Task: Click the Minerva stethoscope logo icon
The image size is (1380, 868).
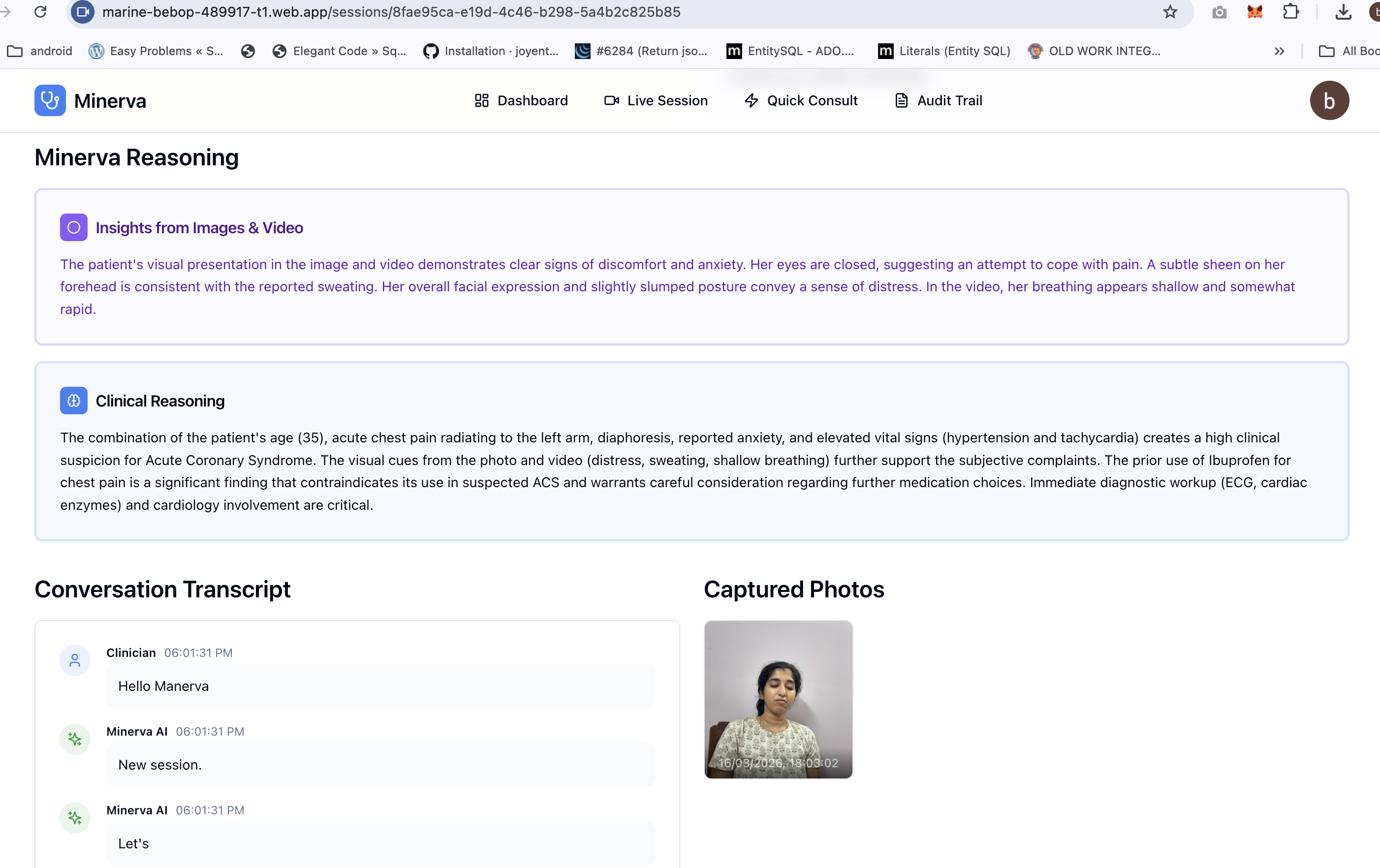Action: 50,101
